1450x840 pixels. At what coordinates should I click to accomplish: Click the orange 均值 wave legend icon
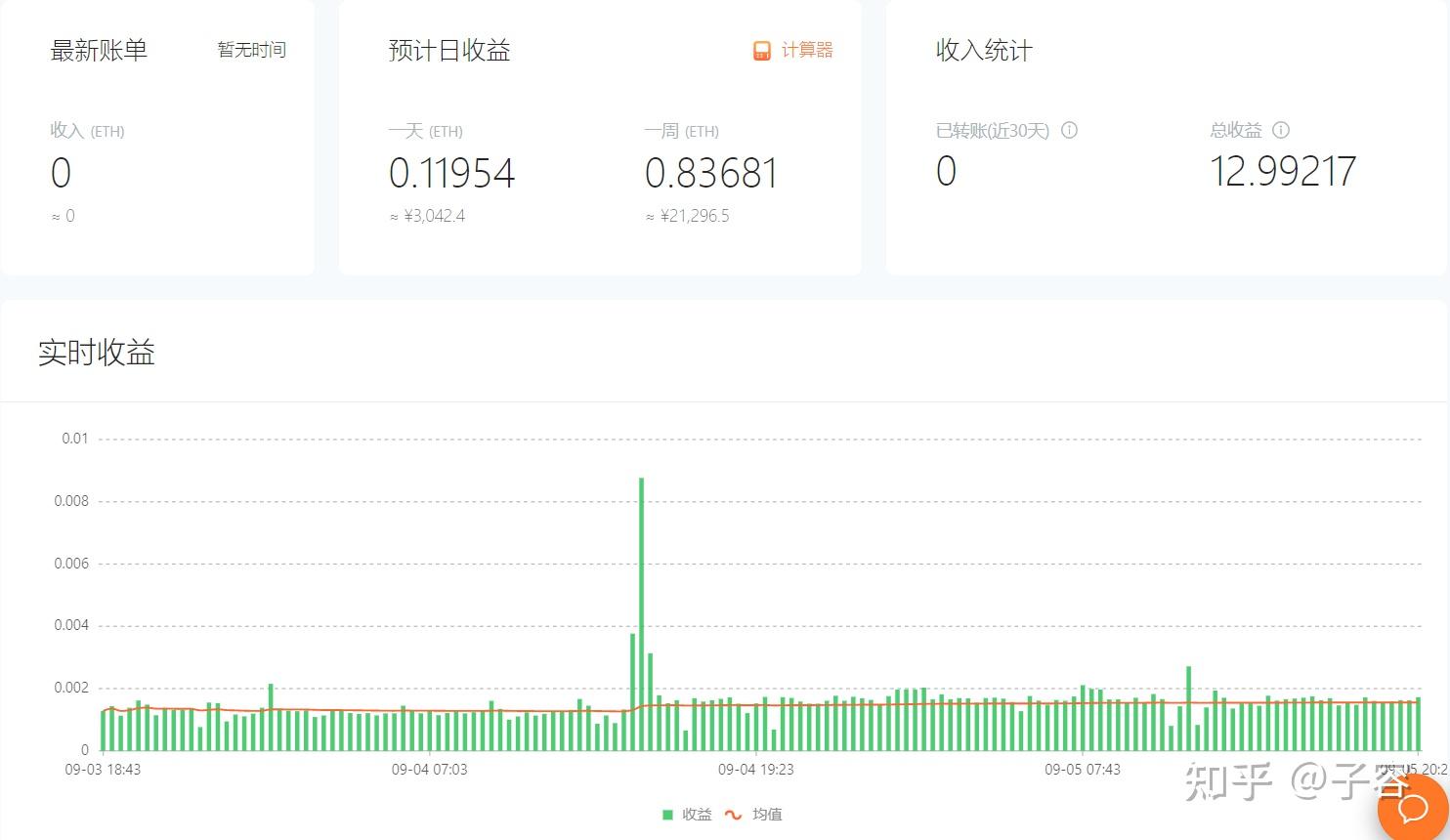[x=733, y=814]
